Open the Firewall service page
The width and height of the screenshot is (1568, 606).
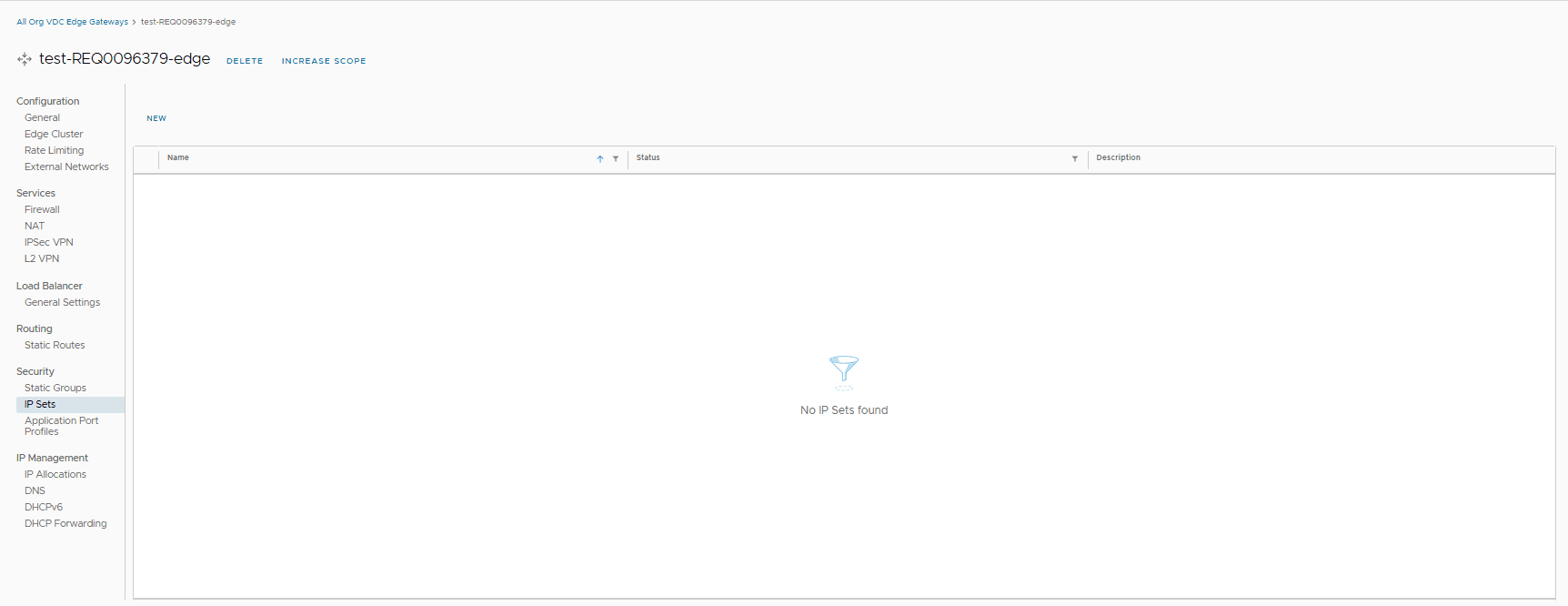42,209
